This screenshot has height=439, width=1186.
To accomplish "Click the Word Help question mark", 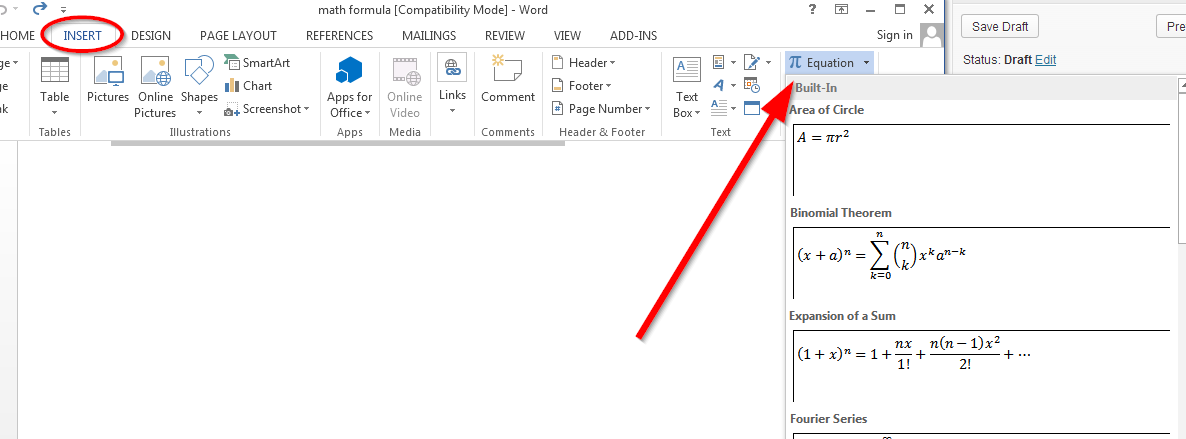I will (x=812, y=10).
